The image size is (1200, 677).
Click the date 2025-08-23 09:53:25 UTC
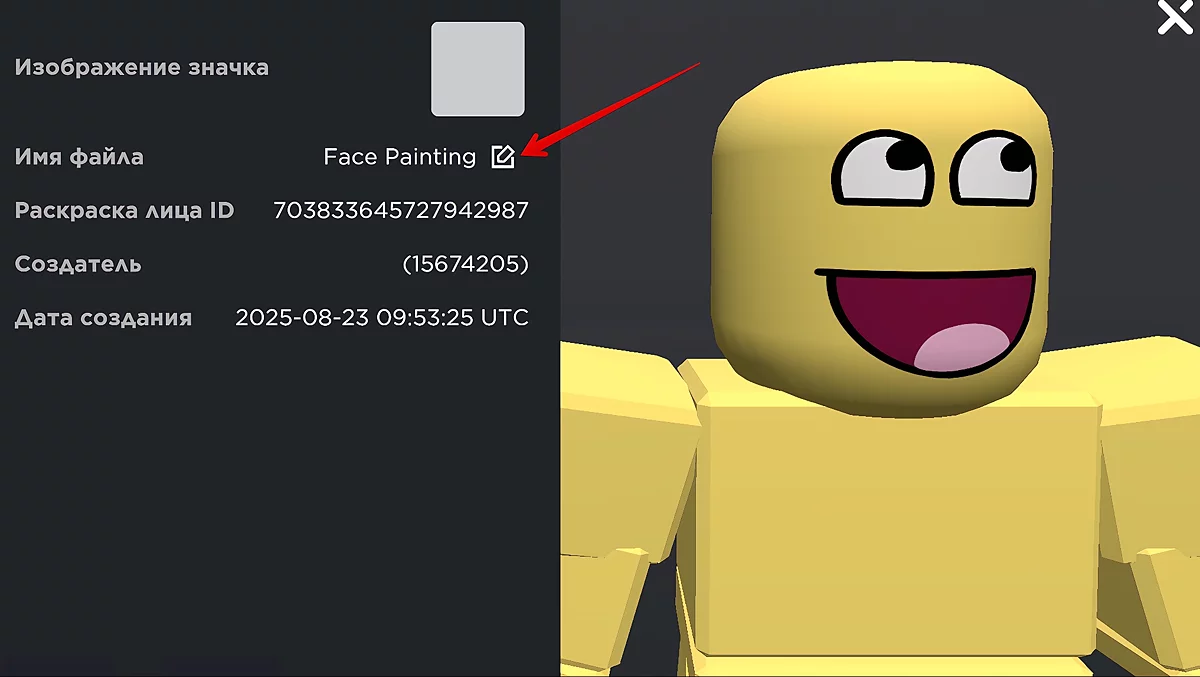point(382,318)
